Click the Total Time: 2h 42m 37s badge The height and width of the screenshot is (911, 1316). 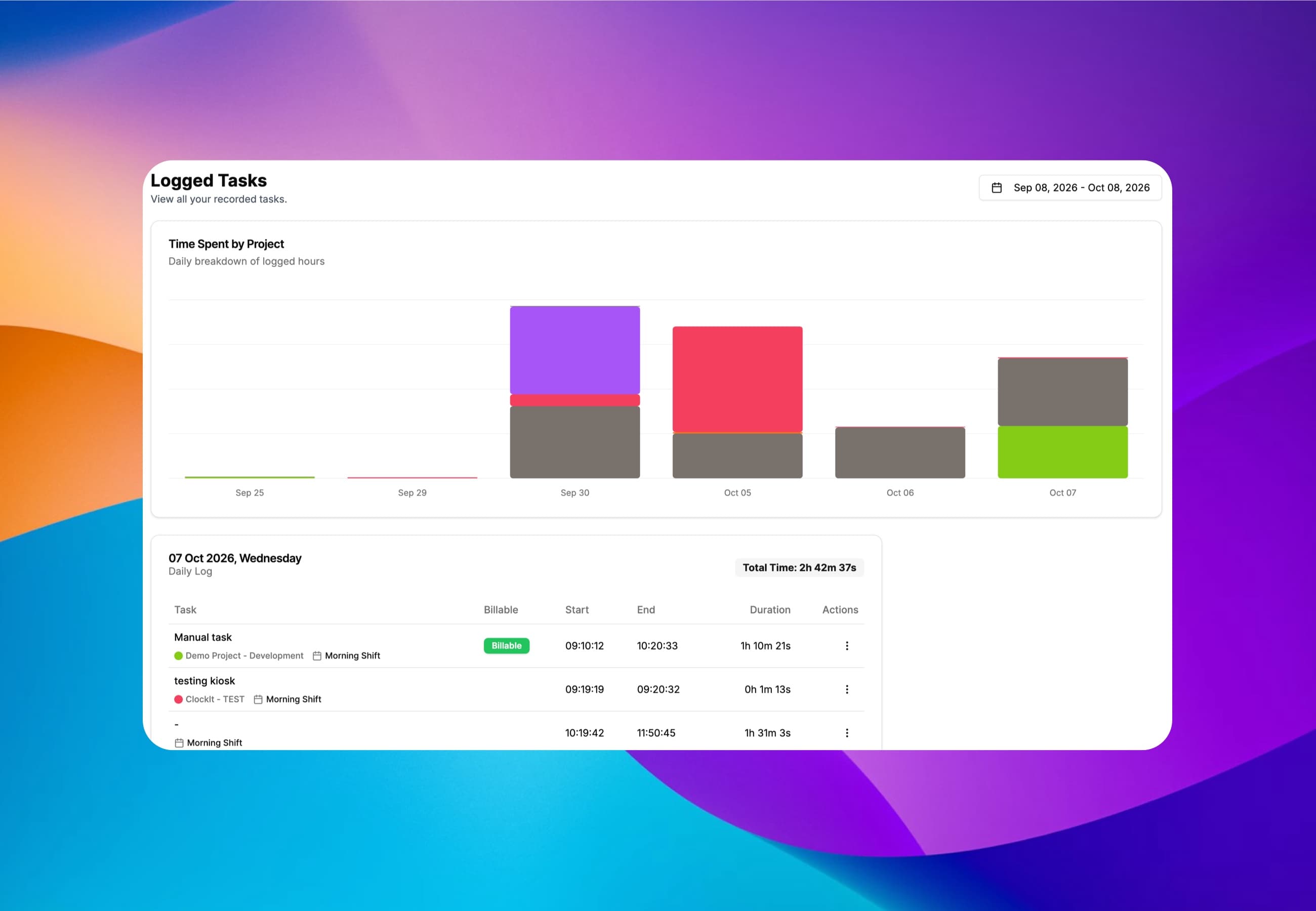coord(799,567)
